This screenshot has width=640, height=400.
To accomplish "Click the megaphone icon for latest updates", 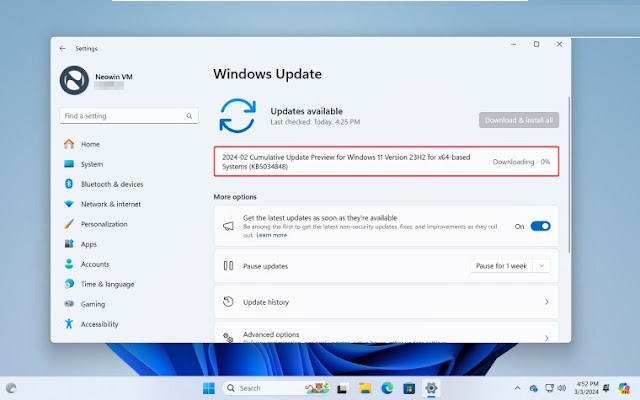I will pyautogui.click(x=228, y=226).
